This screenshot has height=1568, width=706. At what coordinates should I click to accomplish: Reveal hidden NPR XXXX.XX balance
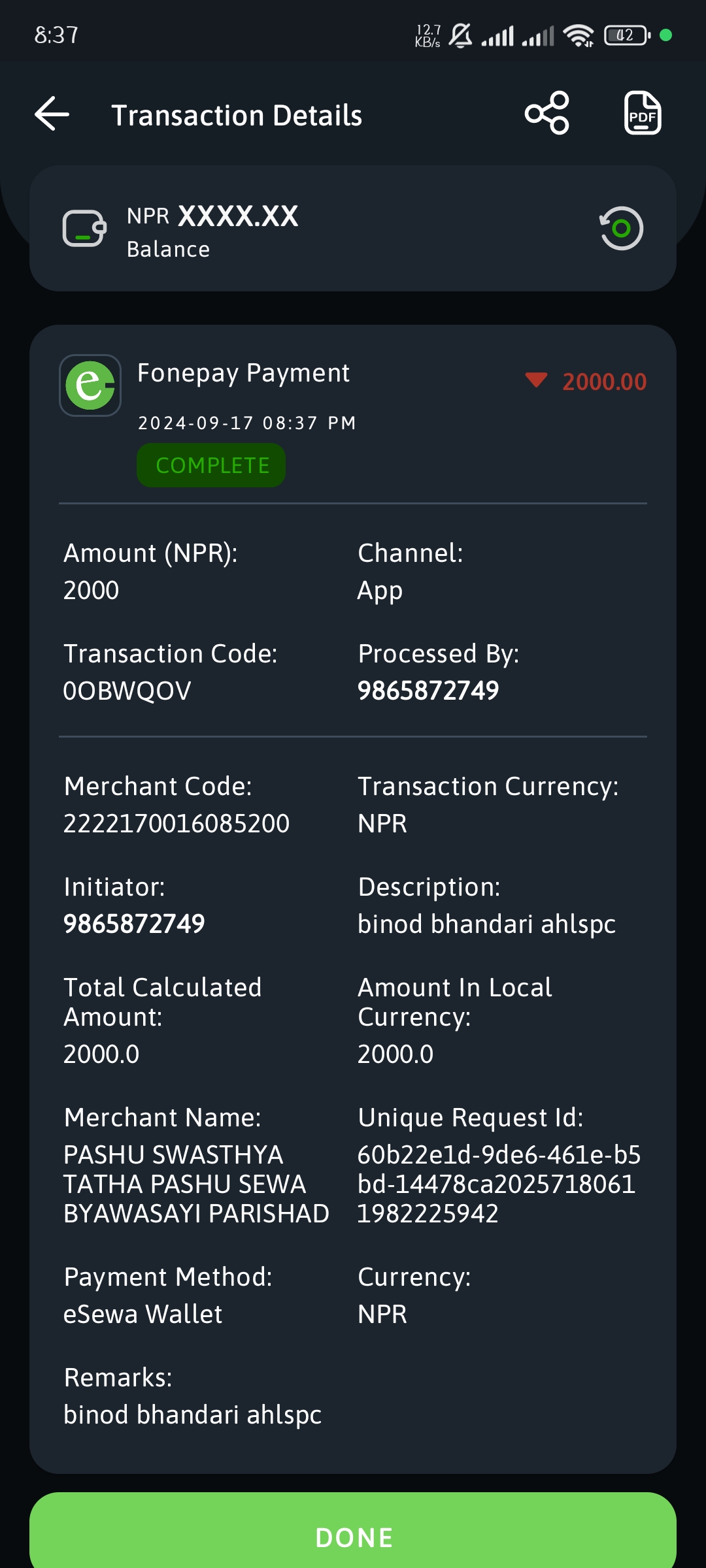(239, 216)
